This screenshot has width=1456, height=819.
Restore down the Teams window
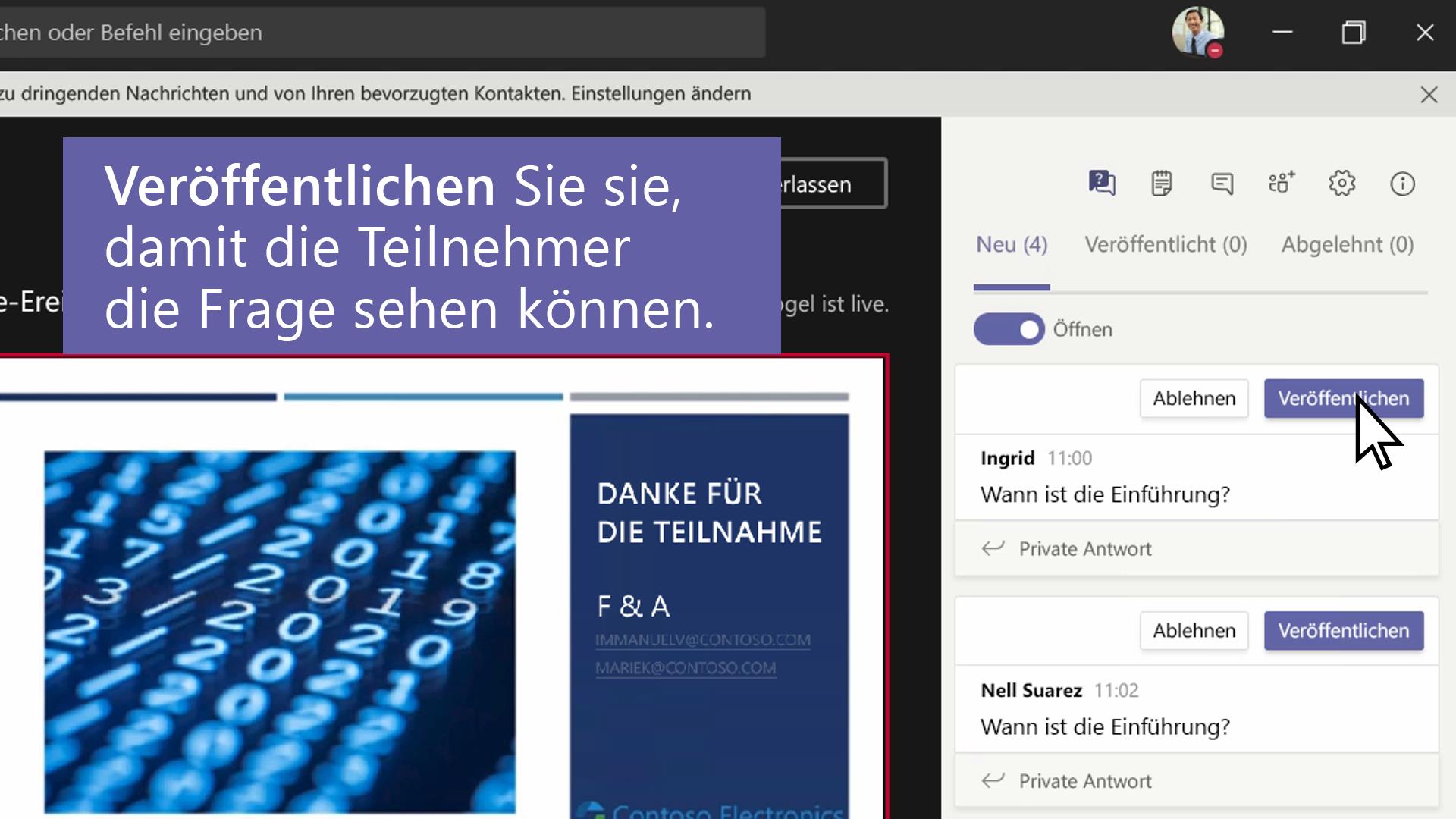tap(1354, 32)
